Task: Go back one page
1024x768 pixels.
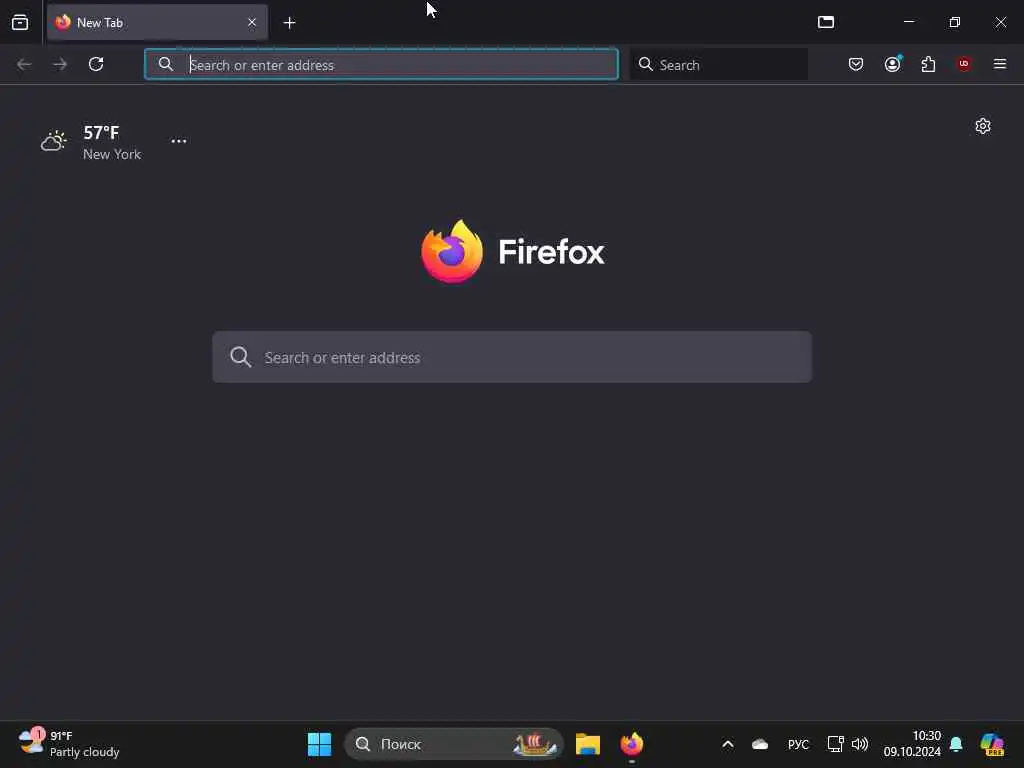Action: (x=24, y=64)
